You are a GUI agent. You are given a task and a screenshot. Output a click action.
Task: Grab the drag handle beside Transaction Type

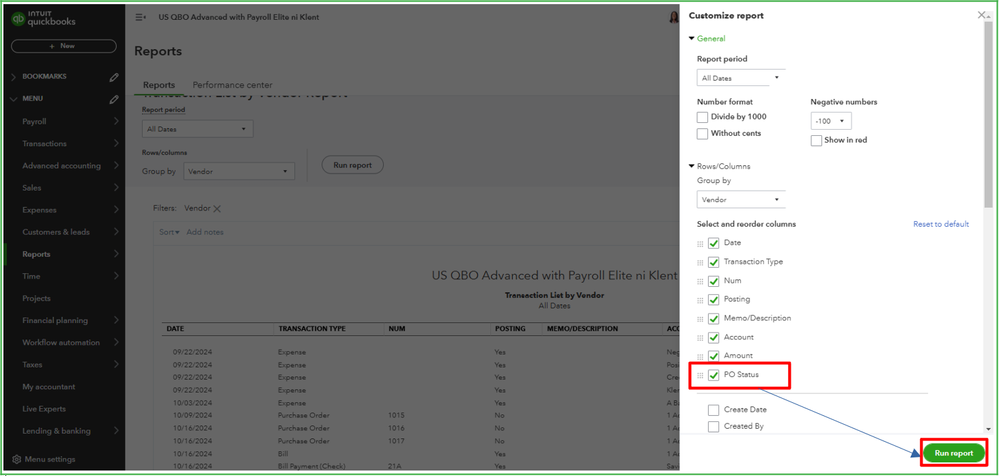click(x=700, y=263)
